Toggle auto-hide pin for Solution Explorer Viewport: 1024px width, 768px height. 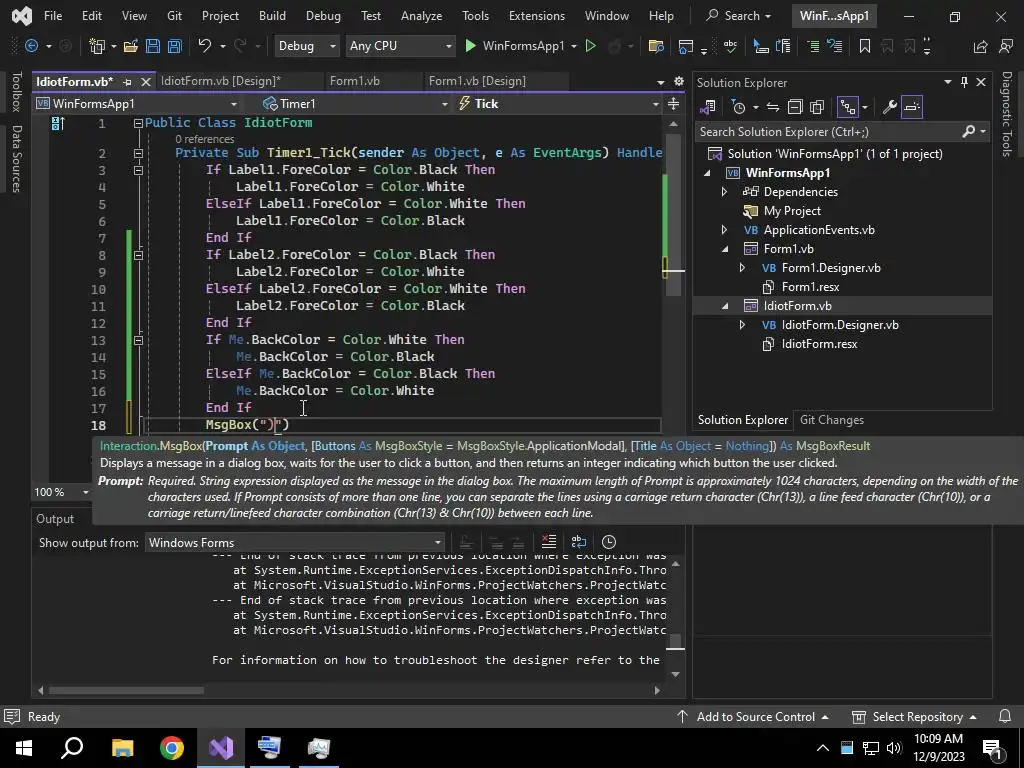[964, 82]
